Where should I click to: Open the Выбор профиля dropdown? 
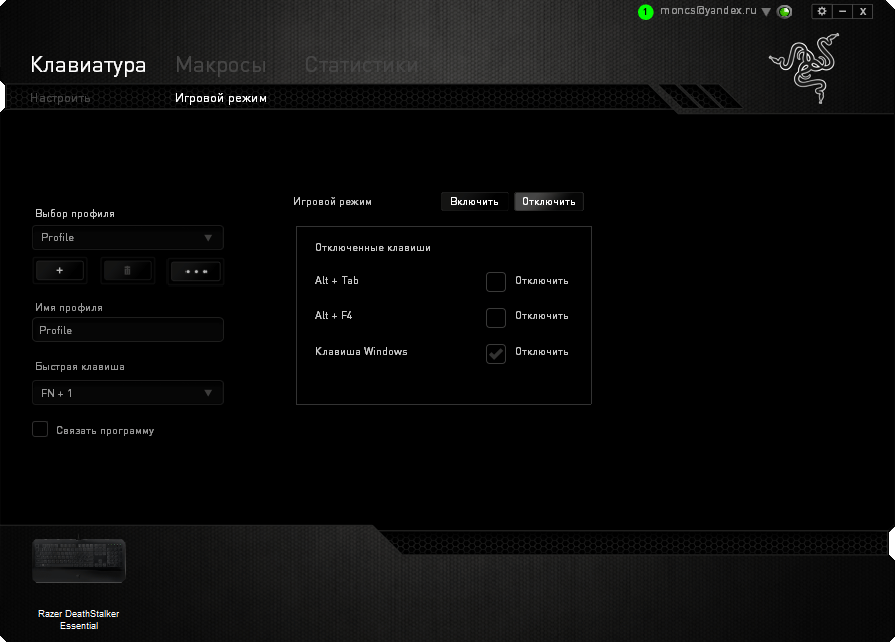coord(127,237)
